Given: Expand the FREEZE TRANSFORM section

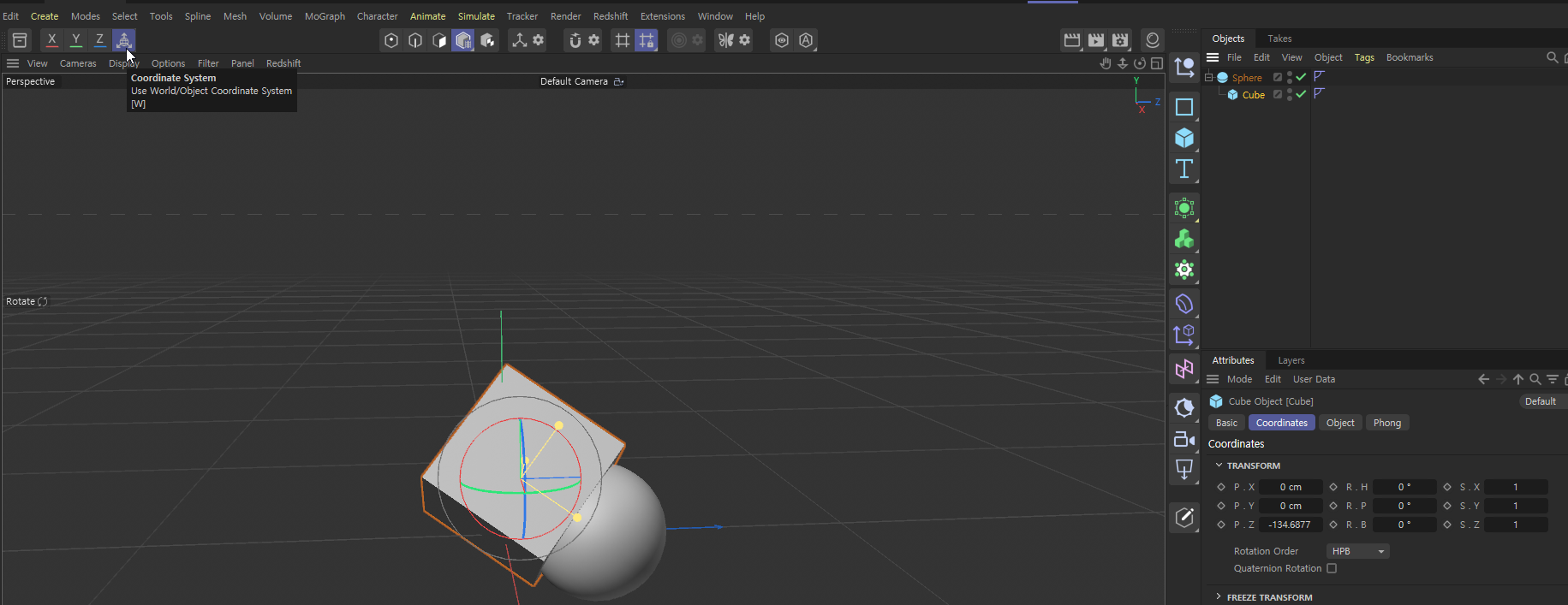Looking at the screenshot, I should pyautogui.click(x=1219, y=597).
